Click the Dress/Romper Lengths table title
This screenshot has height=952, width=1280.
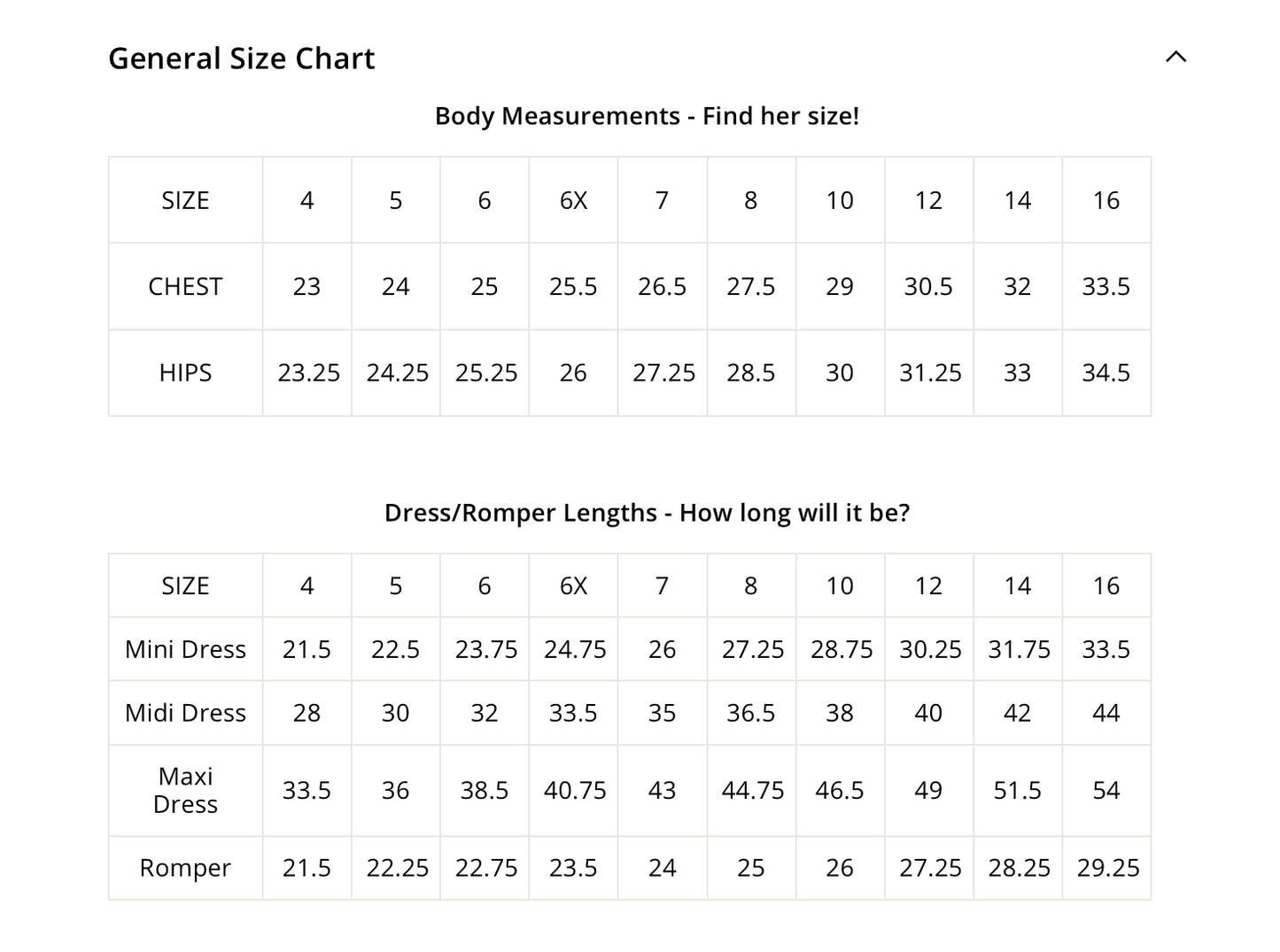[647, 513]
